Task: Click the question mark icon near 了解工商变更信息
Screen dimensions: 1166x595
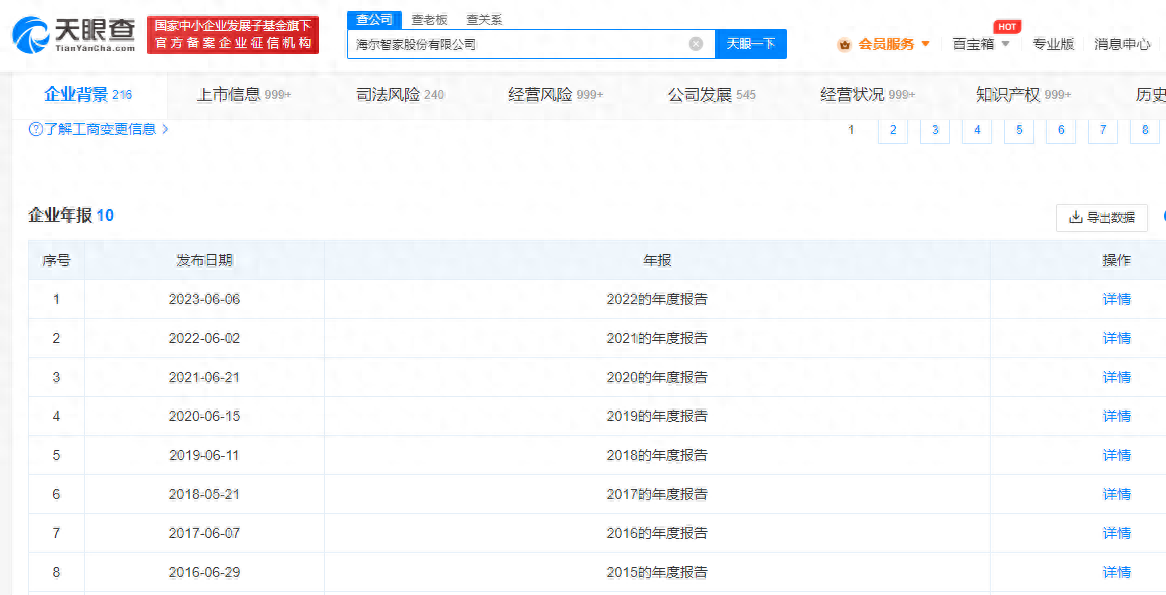Action: pyautogui.click(x=35, y=129)
